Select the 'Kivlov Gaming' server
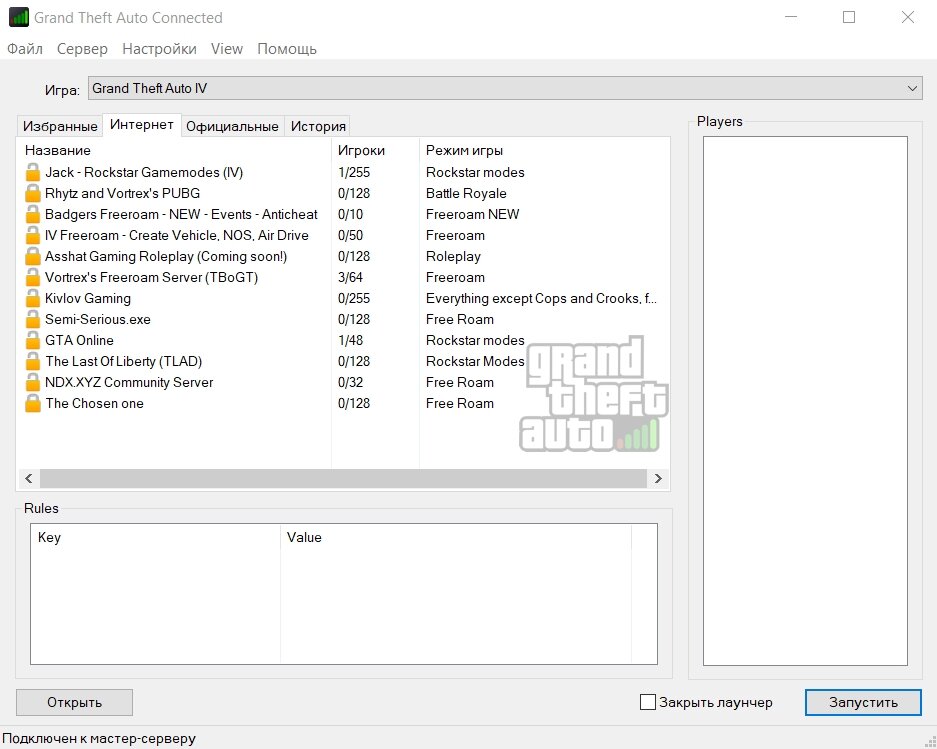This screenshot has height=749, width=937. pos(88,298)
